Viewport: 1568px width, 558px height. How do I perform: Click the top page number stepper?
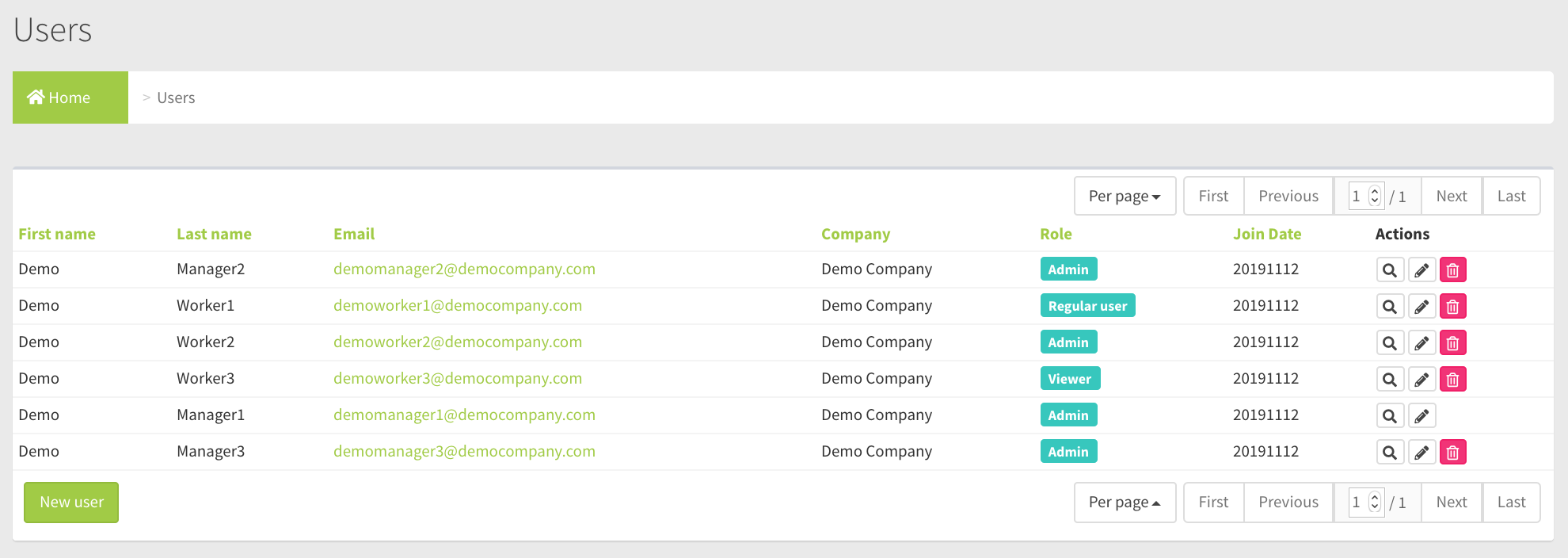pos(1366,196)
